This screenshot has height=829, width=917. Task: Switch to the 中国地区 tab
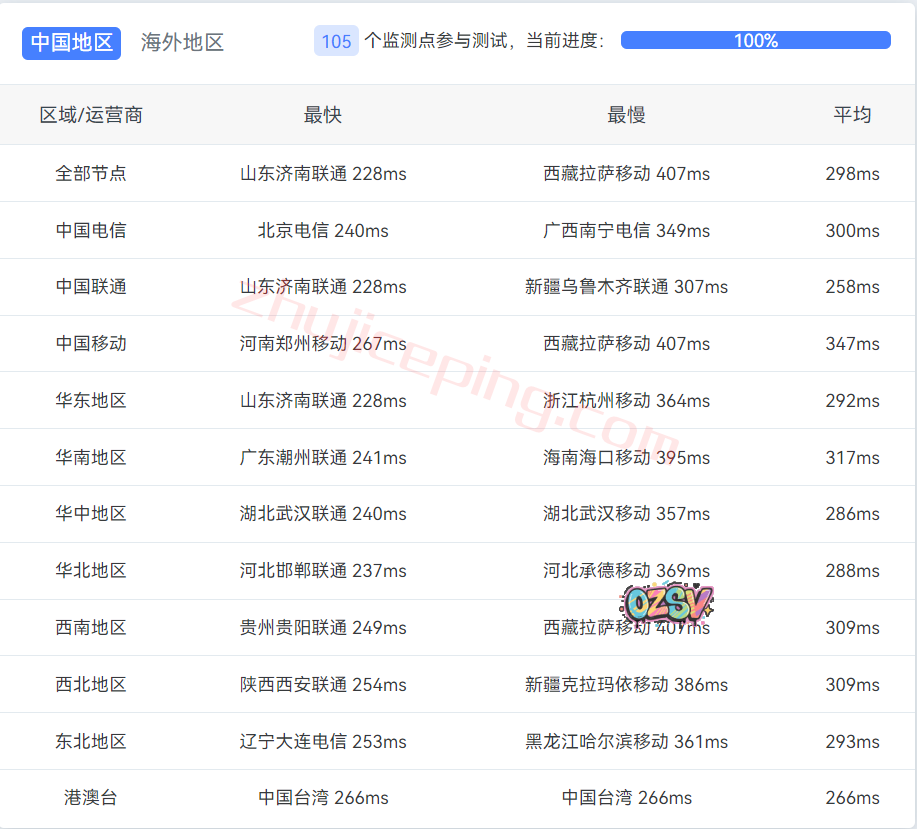[x=71, y=42]
